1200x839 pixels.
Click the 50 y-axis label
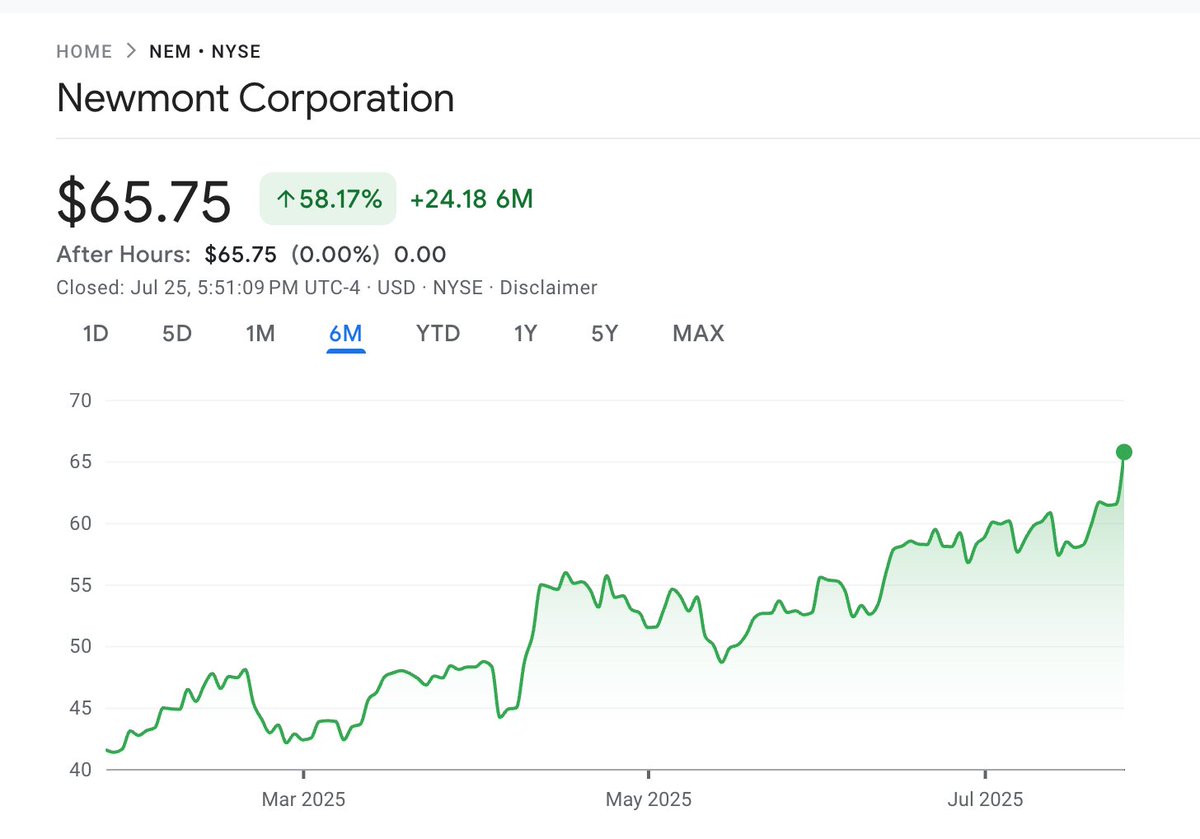(x=80, y=646)
